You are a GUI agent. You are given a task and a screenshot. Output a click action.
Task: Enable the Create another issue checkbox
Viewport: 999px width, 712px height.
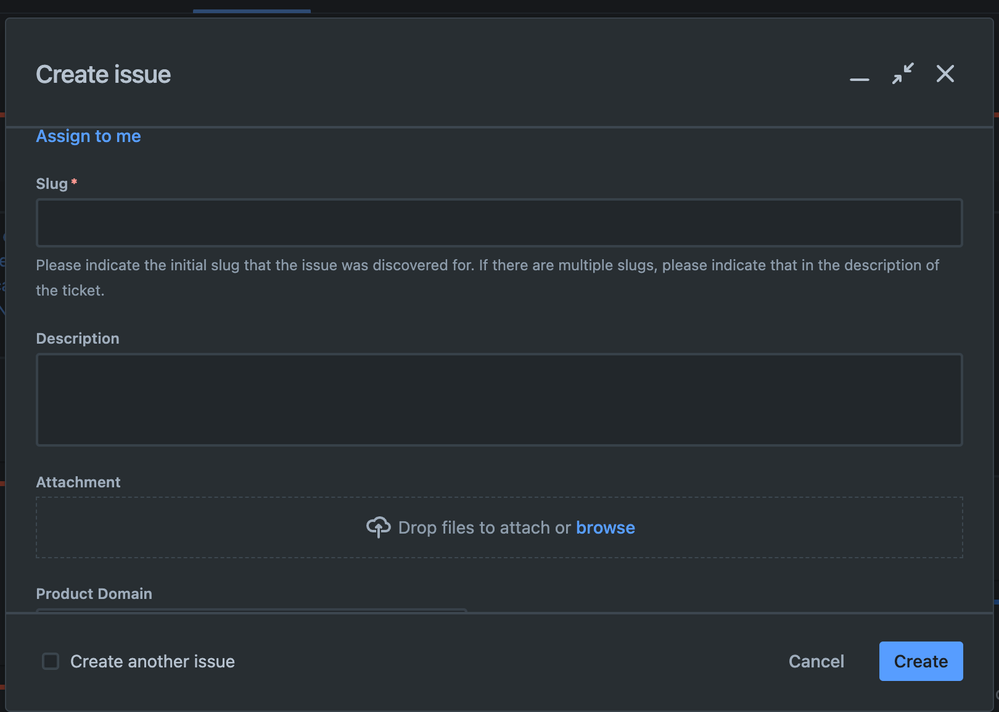click(51, 661)
